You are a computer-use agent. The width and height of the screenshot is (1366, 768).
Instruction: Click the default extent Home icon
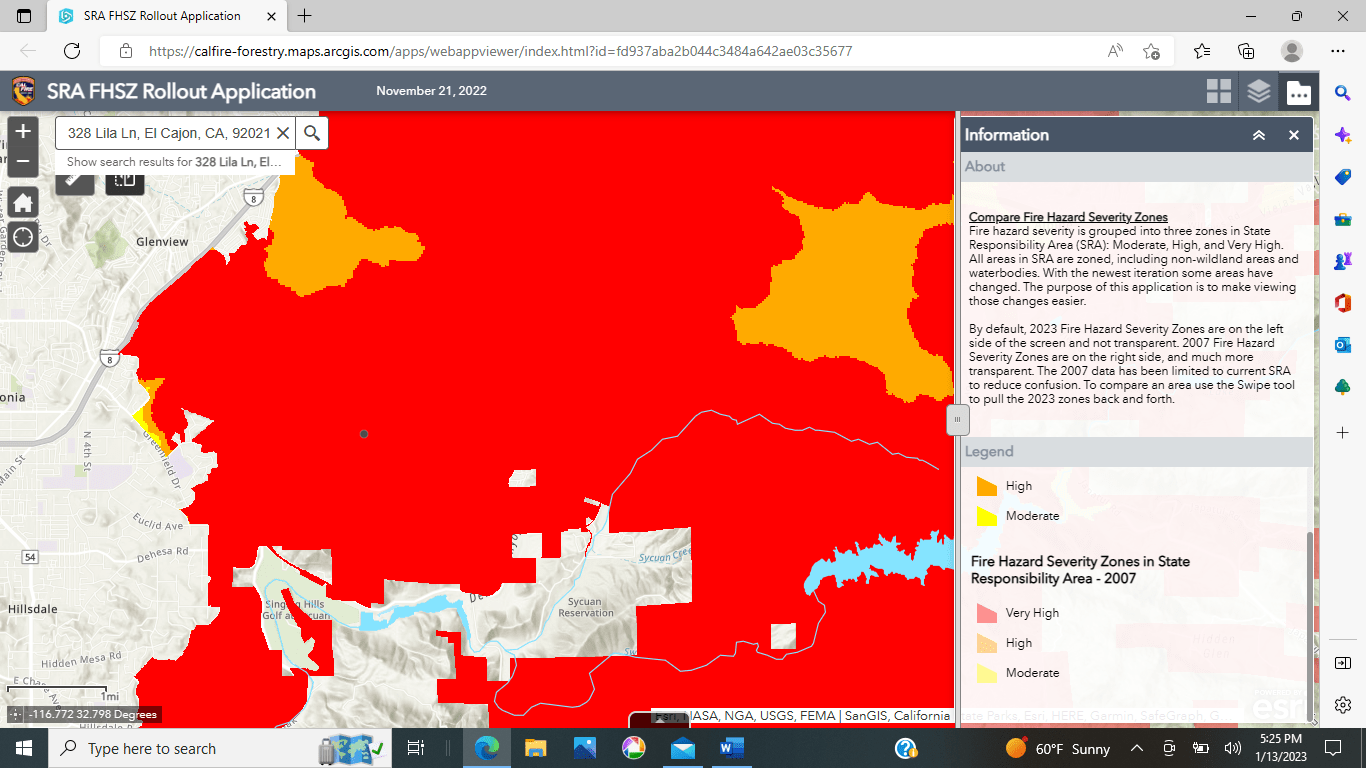[x=22, y=202]
